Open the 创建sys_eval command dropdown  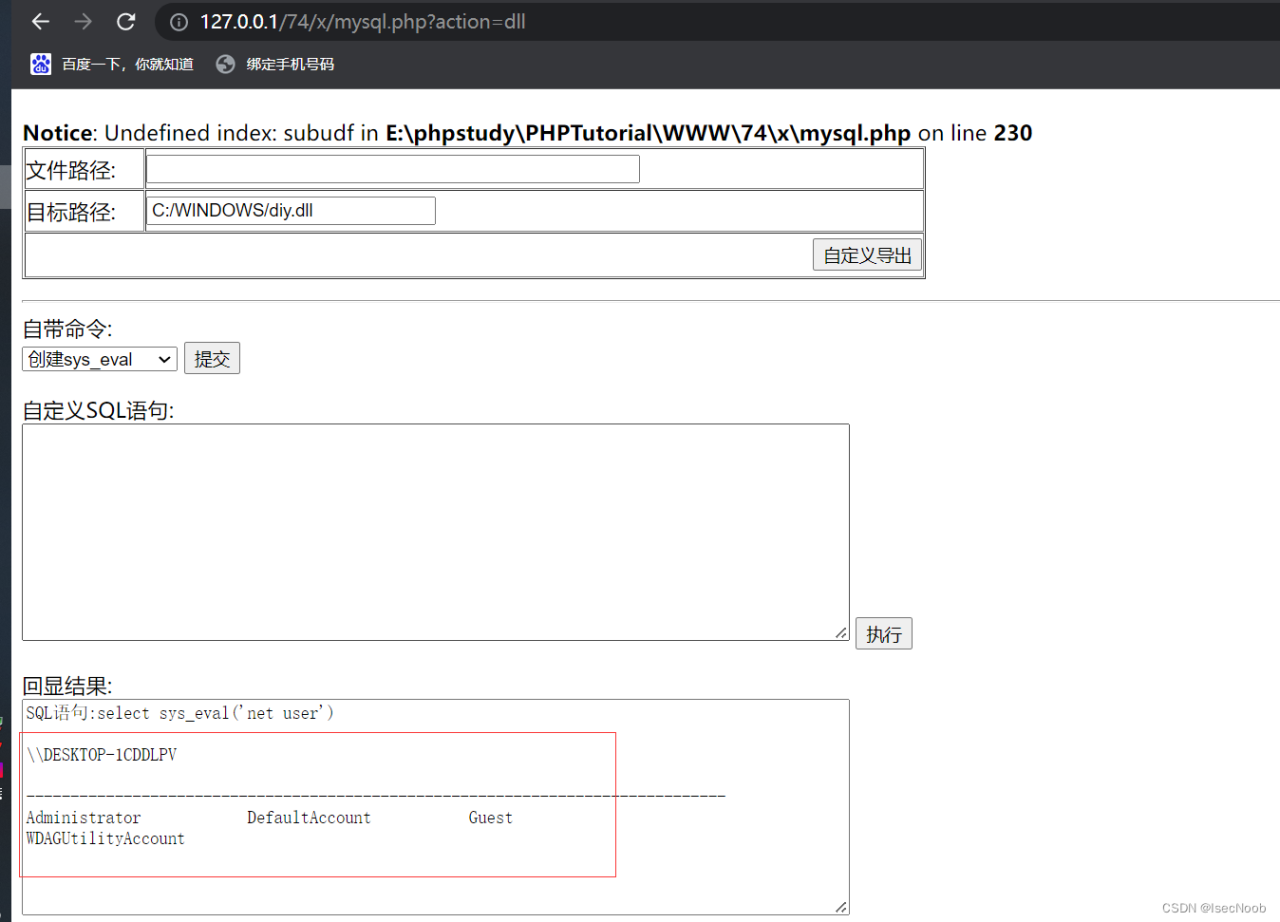pos(100,359)
